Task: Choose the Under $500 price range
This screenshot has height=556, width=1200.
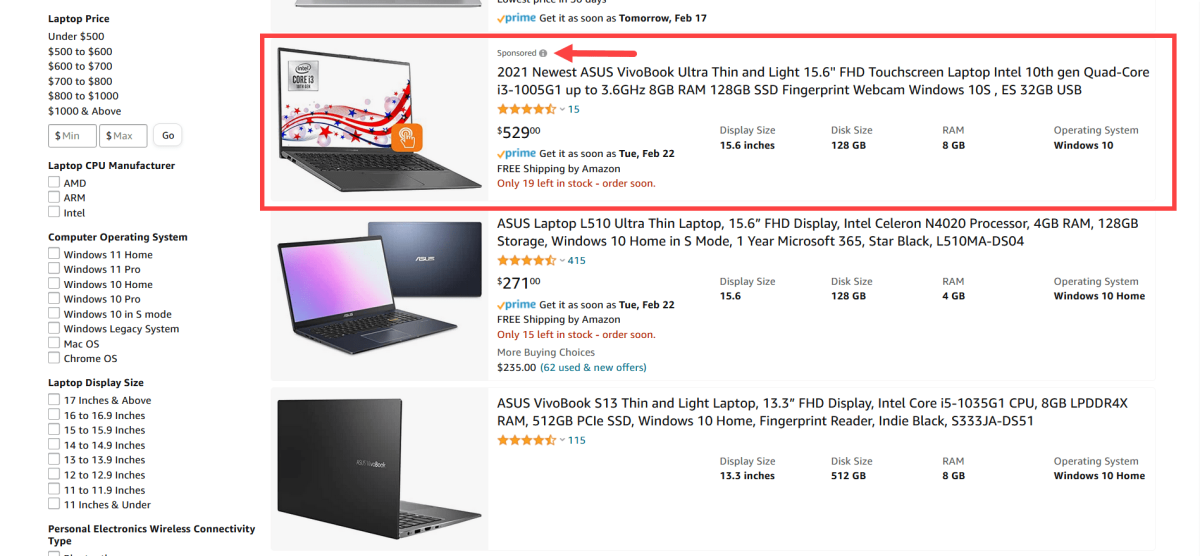Action: (76, 36)
